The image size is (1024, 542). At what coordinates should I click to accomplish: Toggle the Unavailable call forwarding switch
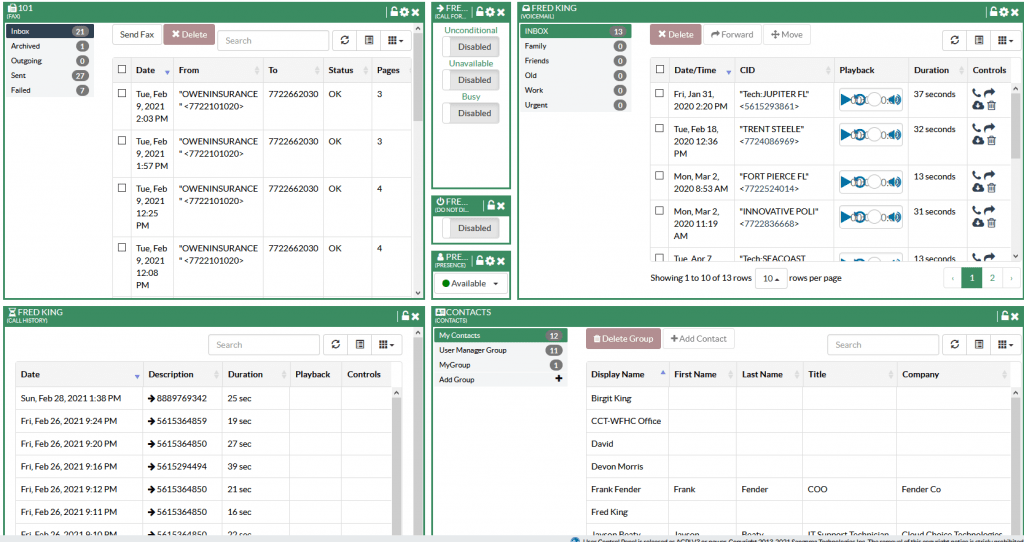tap(470, 80)
